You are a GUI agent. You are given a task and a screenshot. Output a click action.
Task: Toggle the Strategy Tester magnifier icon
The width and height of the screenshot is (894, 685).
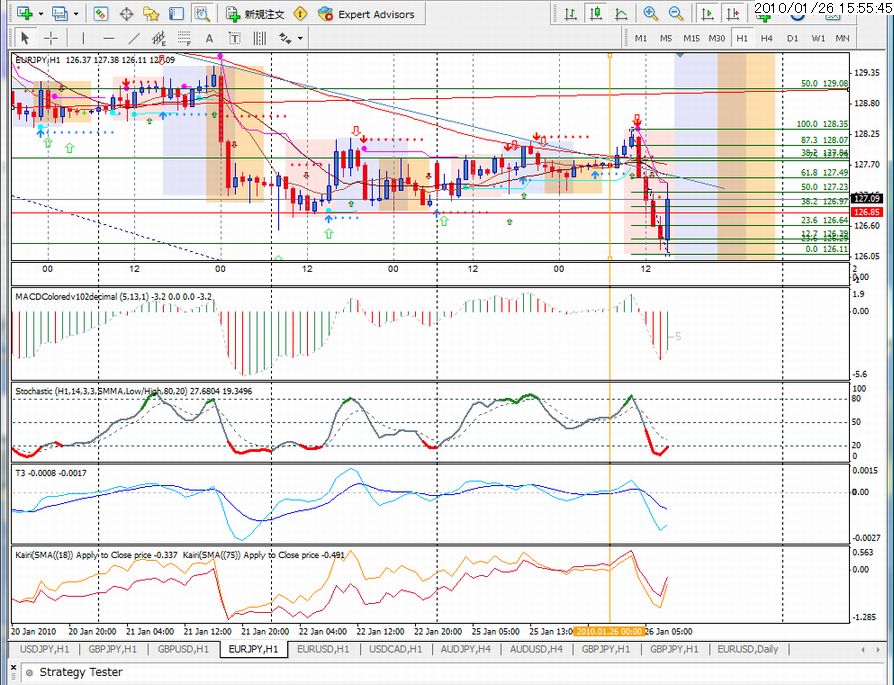click(202, 14)
